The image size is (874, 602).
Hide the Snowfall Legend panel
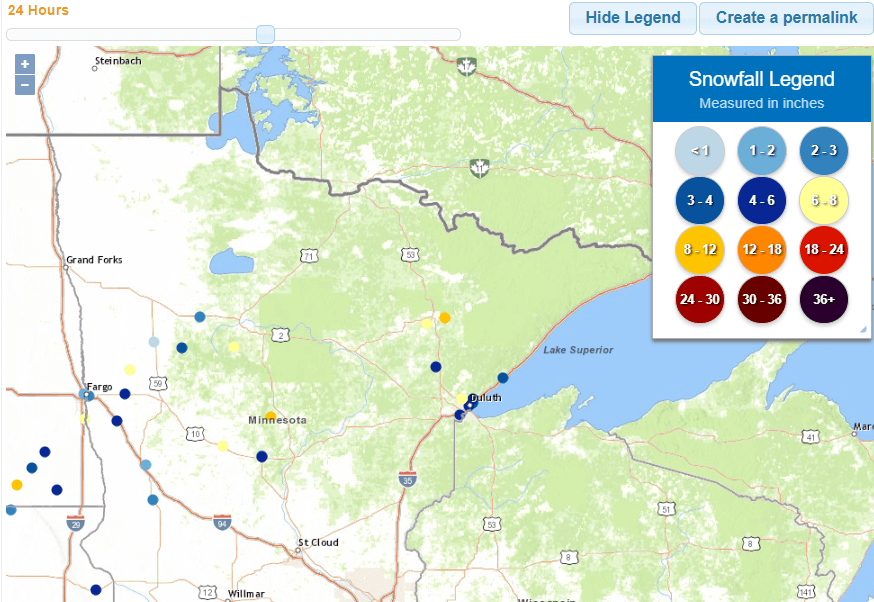coord(632,18)
